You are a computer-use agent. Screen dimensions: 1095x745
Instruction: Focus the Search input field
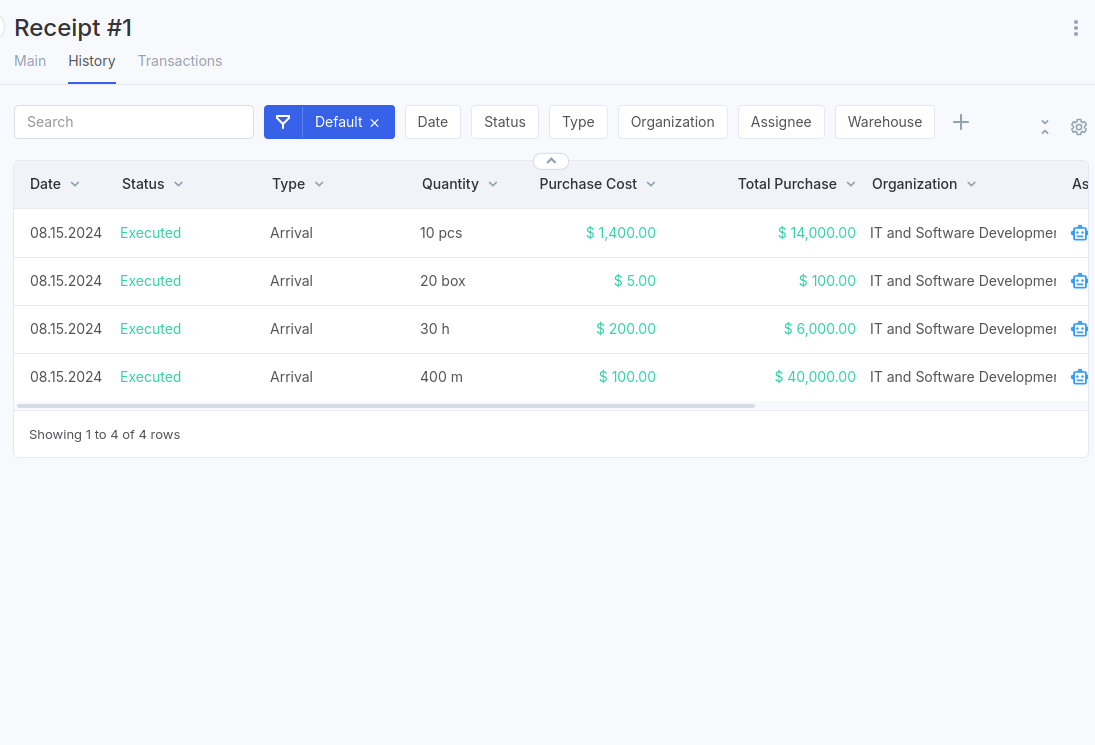coord(134,122)
